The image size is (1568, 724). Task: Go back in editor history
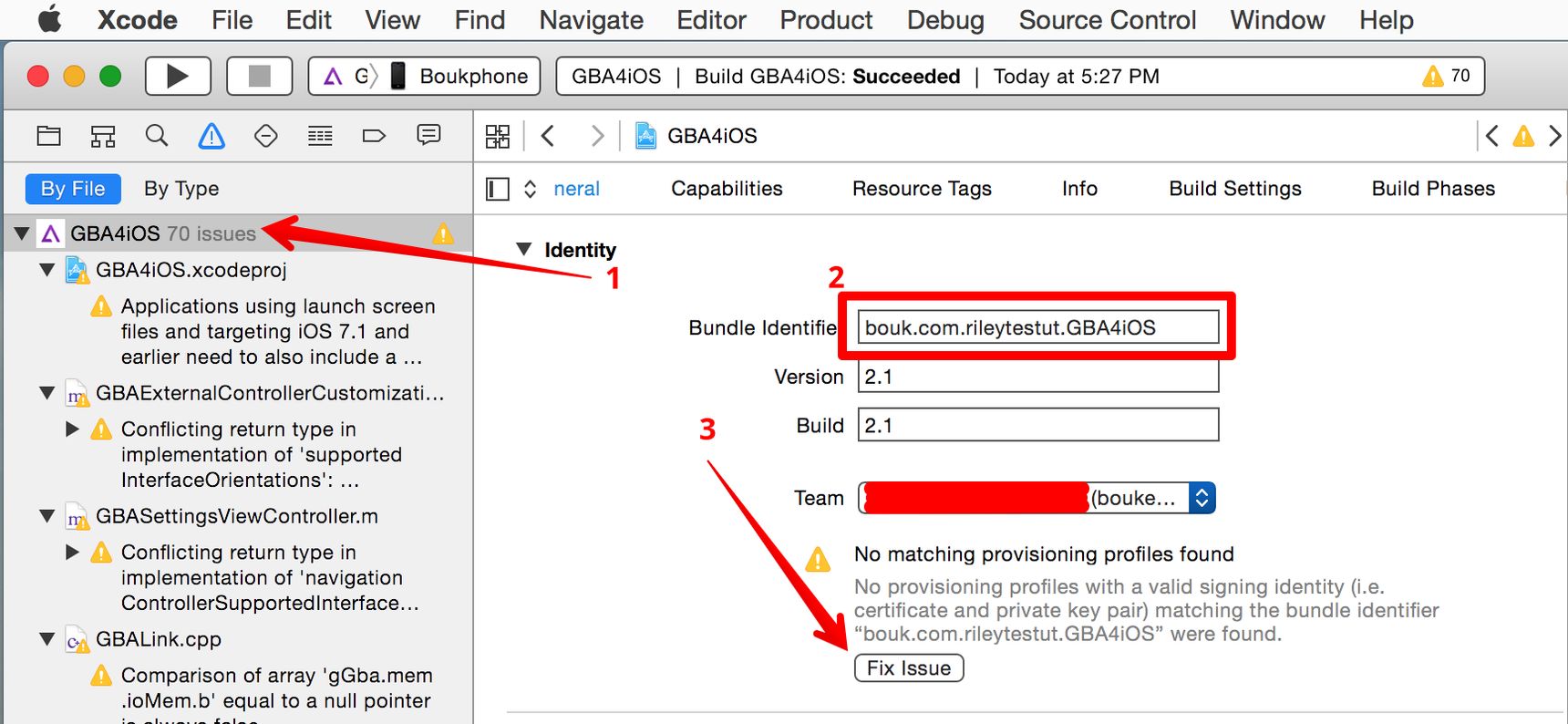[548, 136]
